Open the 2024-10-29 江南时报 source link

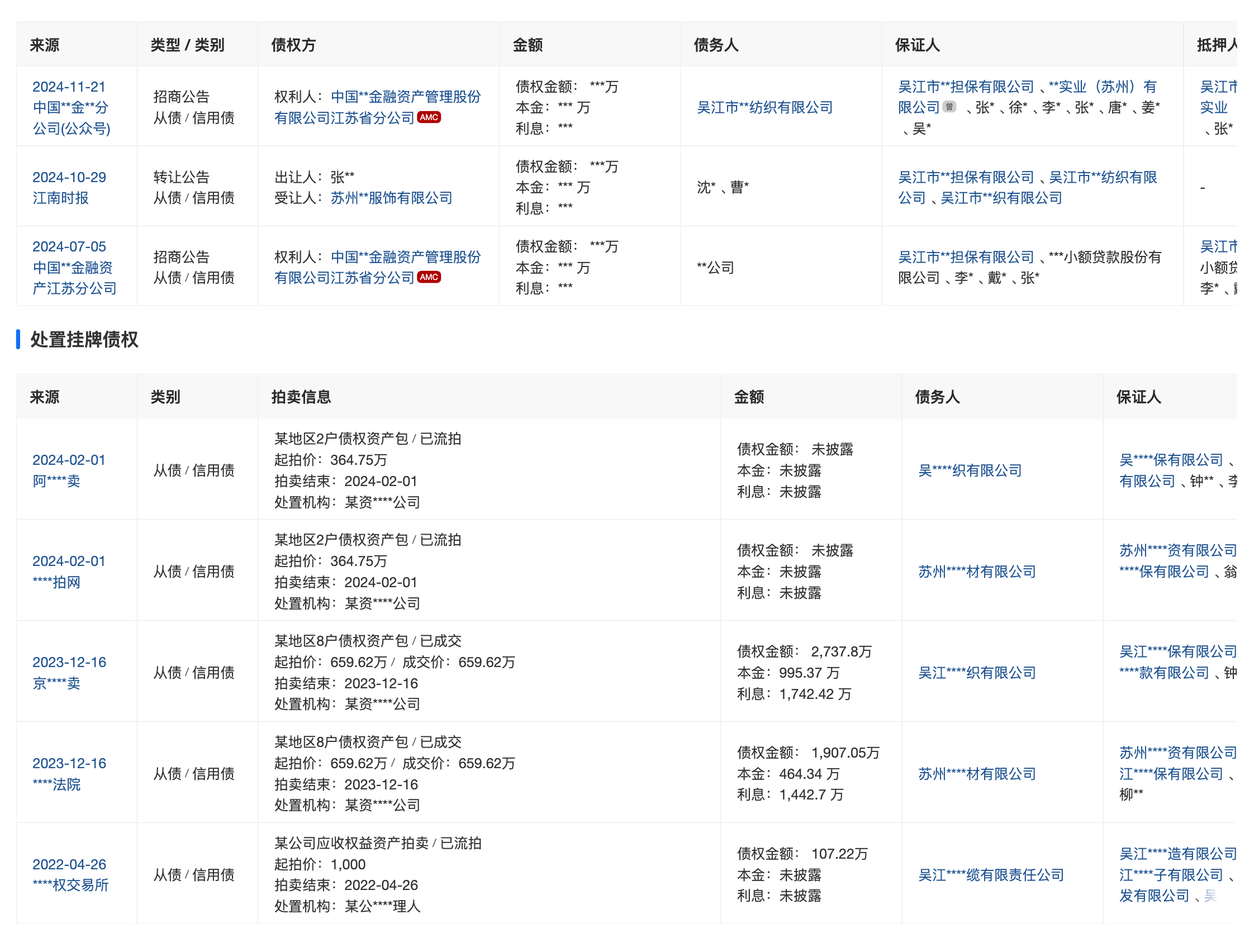(69, 187)
